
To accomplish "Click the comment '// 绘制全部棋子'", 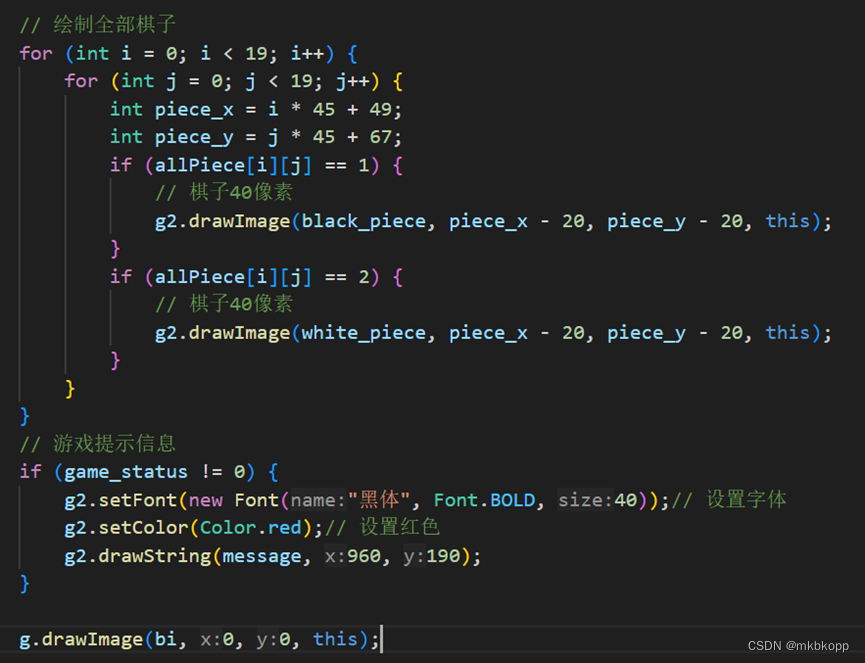I will [x=98, y=25].
